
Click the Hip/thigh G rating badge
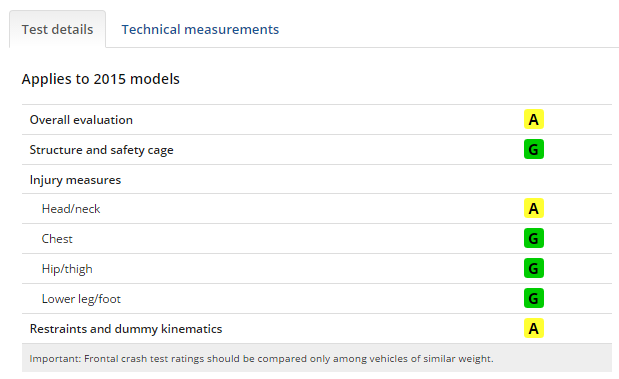click(x=534, y=268)
